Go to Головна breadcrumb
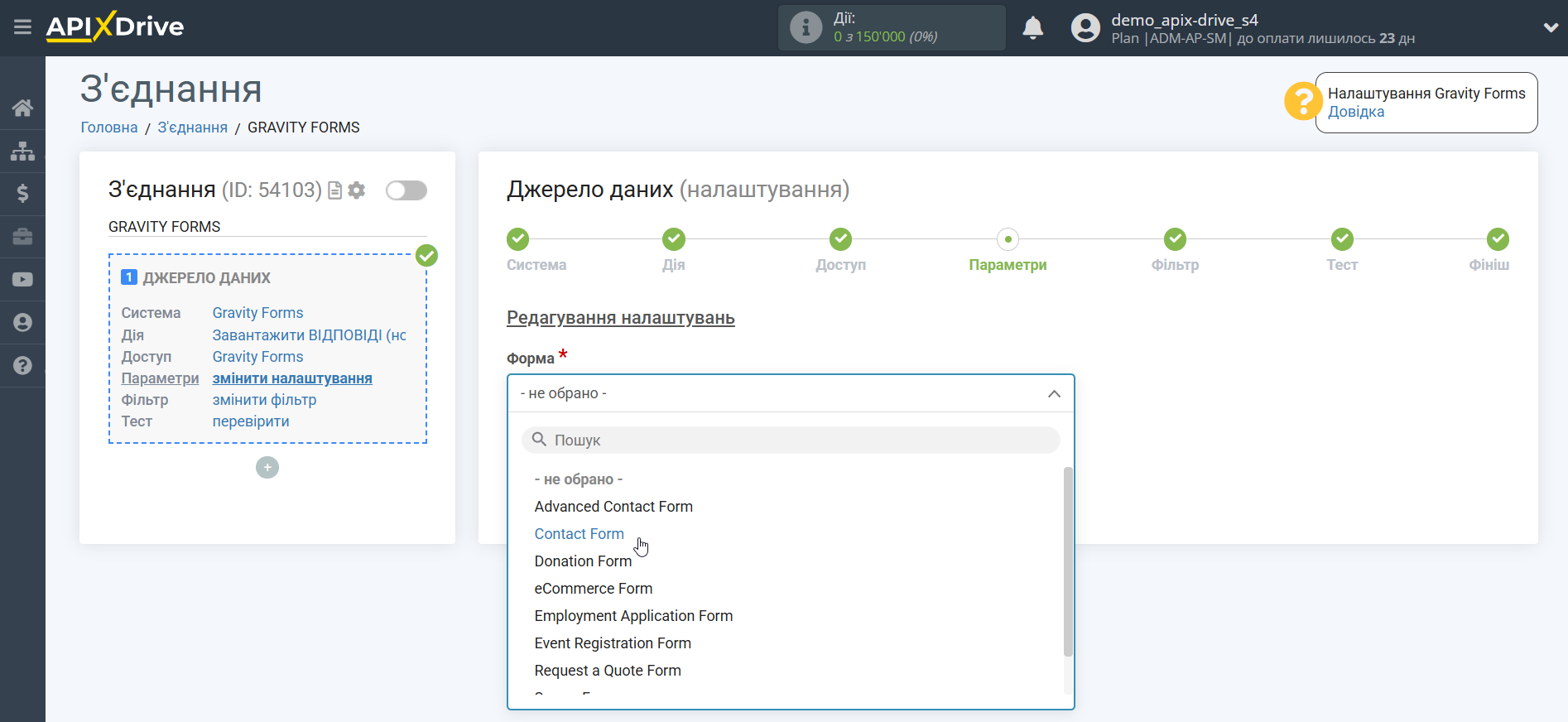 pos(108,128)
